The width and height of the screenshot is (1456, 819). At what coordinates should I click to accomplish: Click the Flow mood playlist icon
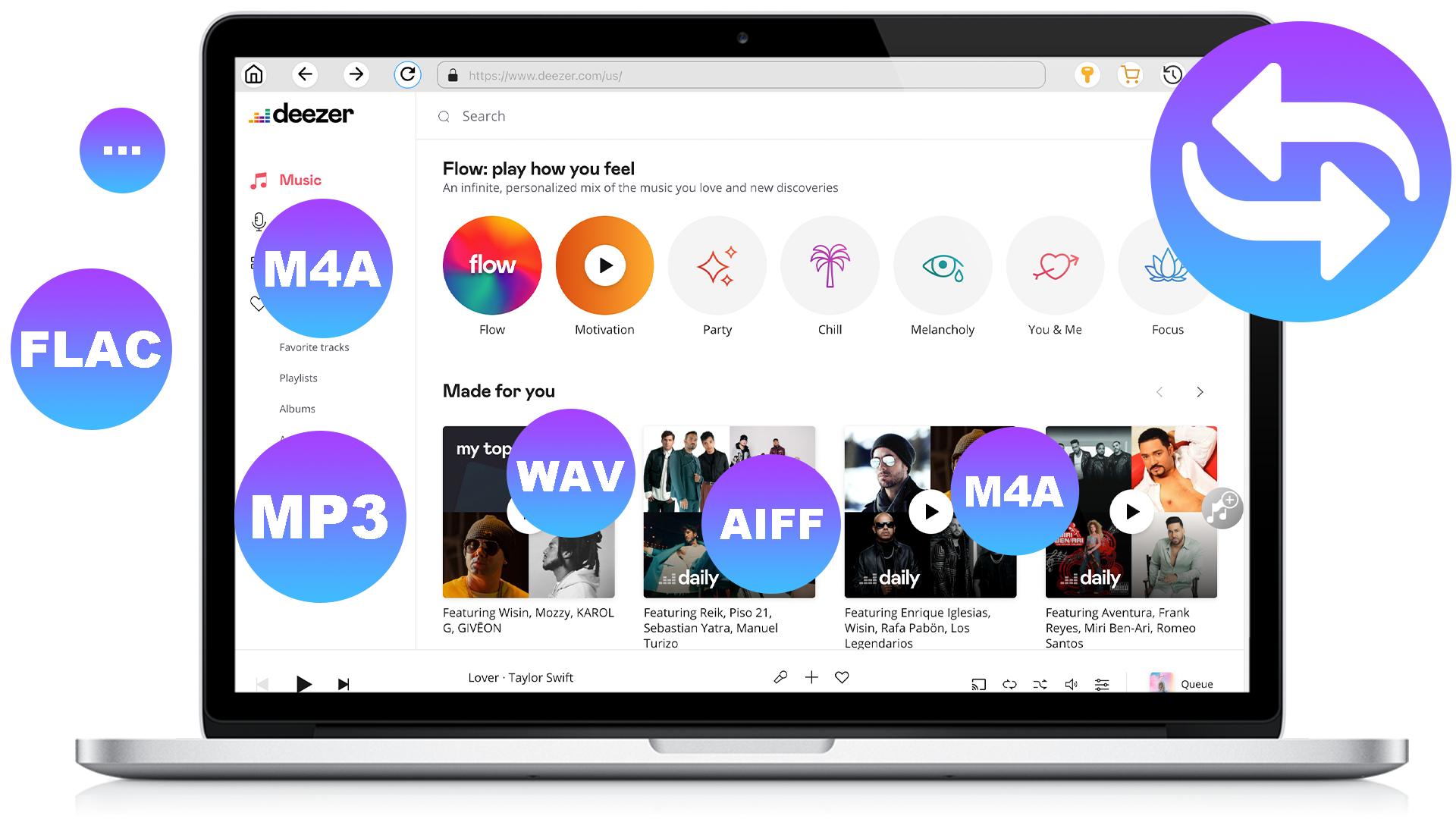point(491,264)
